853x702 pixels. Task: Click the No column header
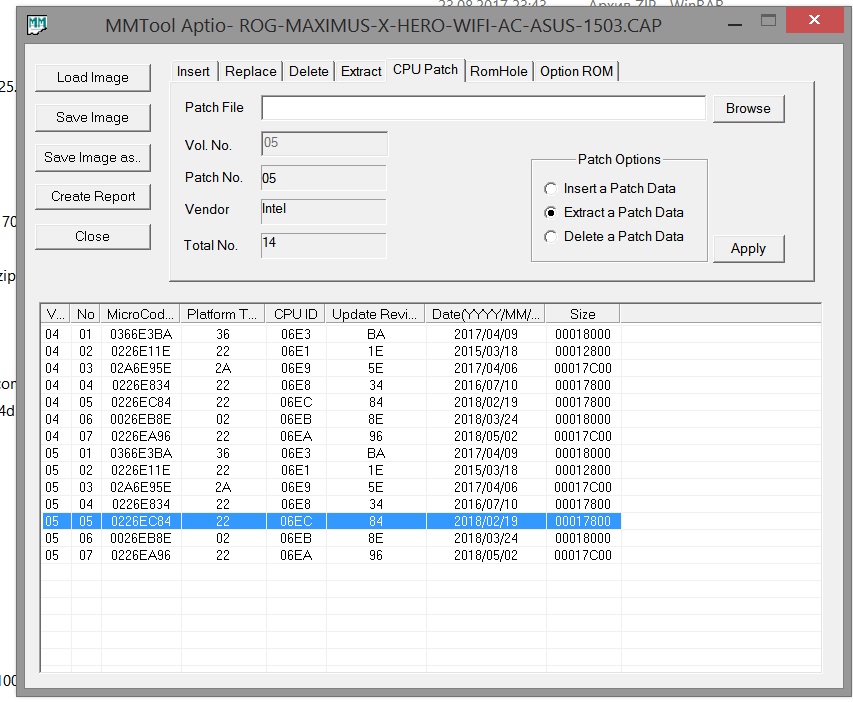(x=85, y=314)
